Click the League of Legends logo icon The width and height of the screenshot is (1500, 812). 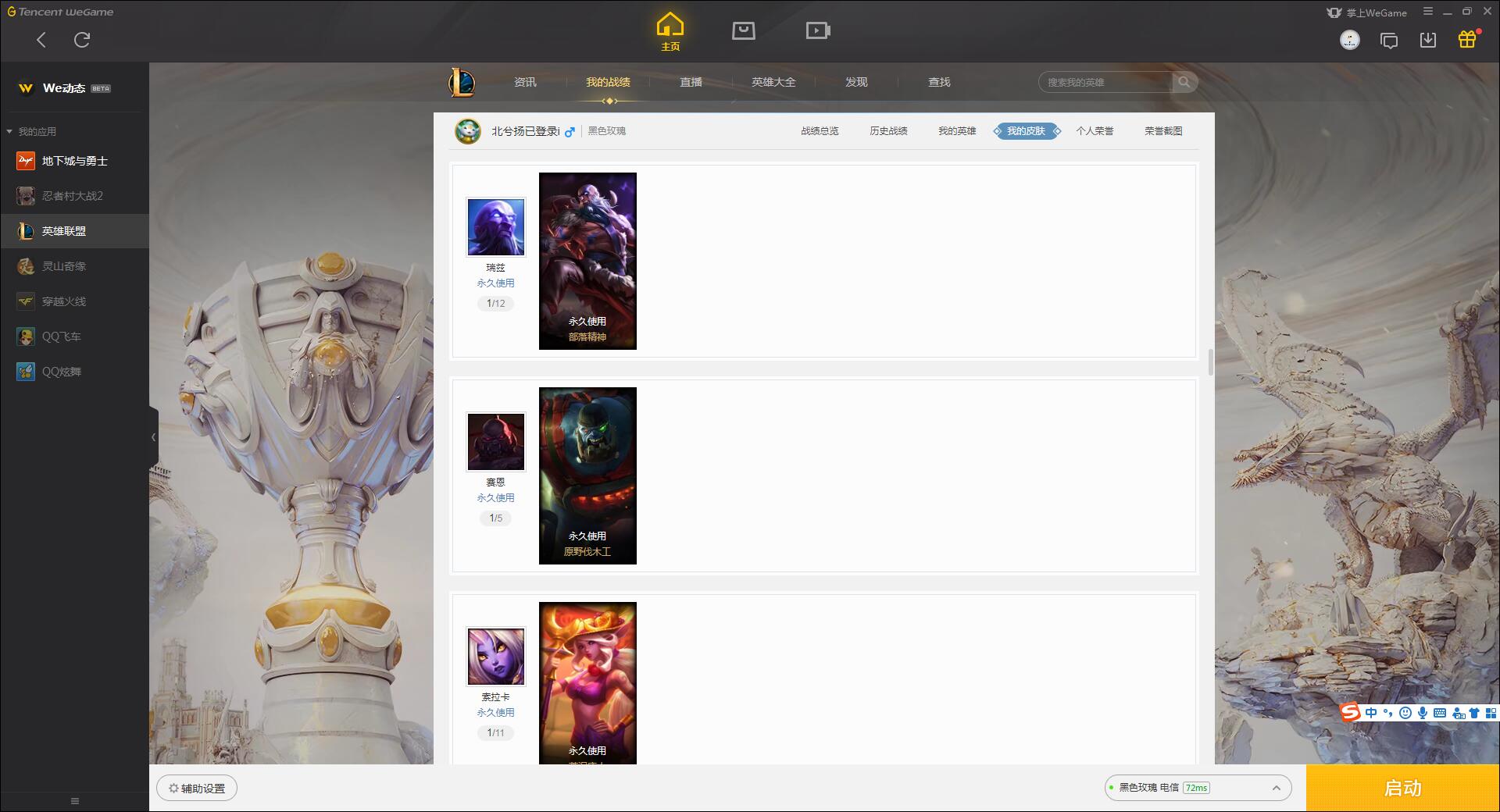(x=462, y=82)
